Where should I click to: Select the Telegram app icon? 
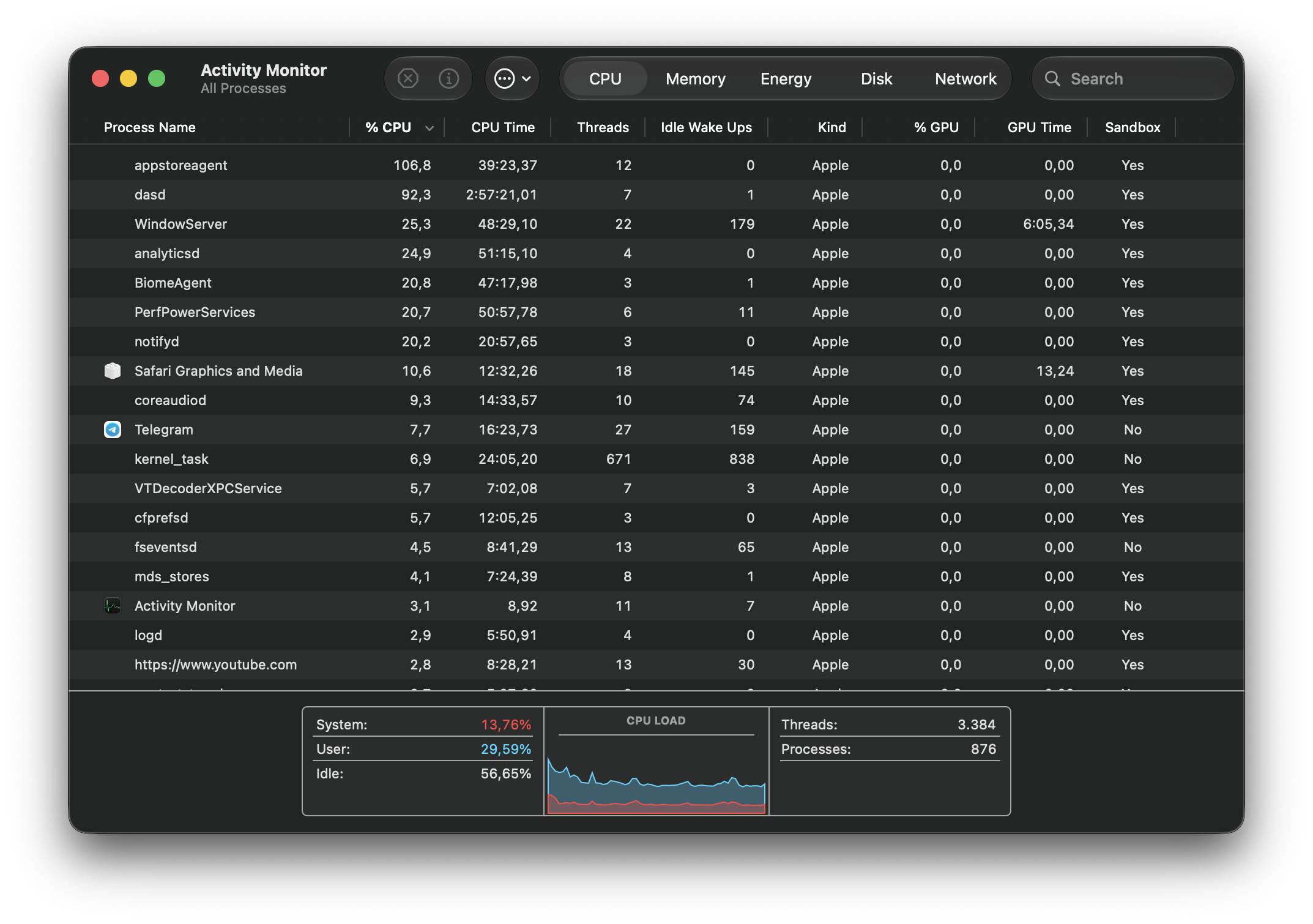(x=113, y=430)
